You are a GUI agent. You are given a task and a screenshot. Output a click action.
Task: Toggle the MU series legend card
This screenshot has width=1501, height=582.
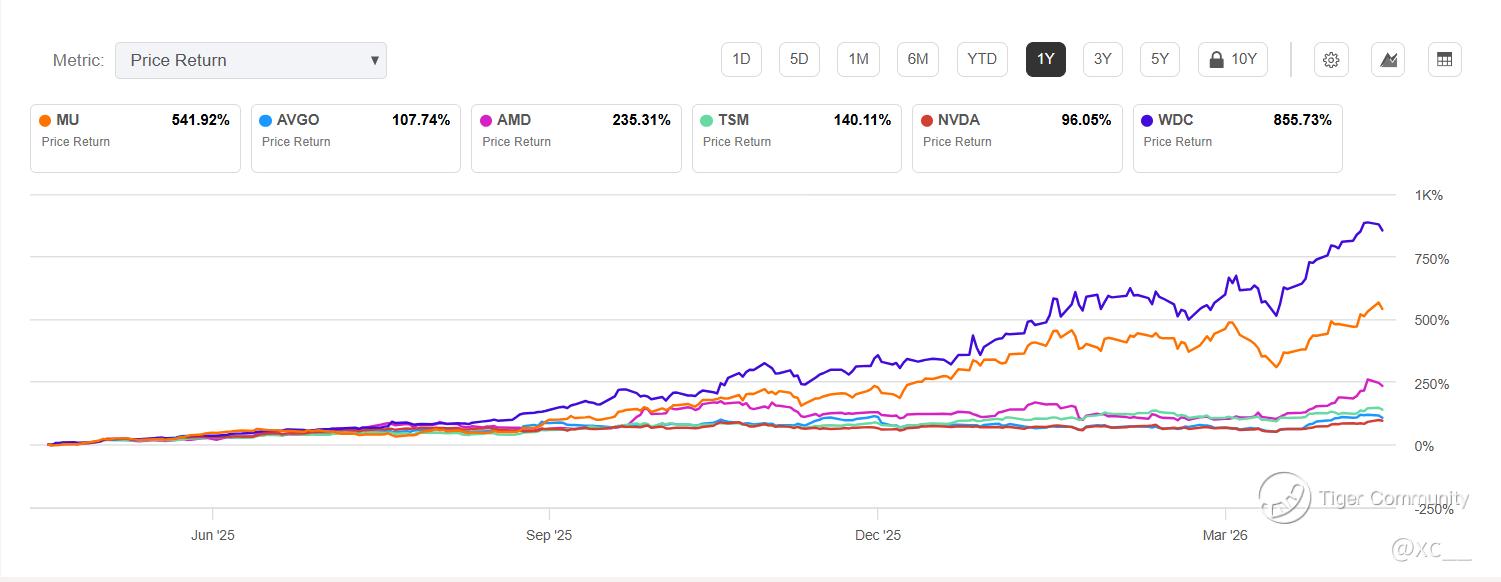[135, 138]
